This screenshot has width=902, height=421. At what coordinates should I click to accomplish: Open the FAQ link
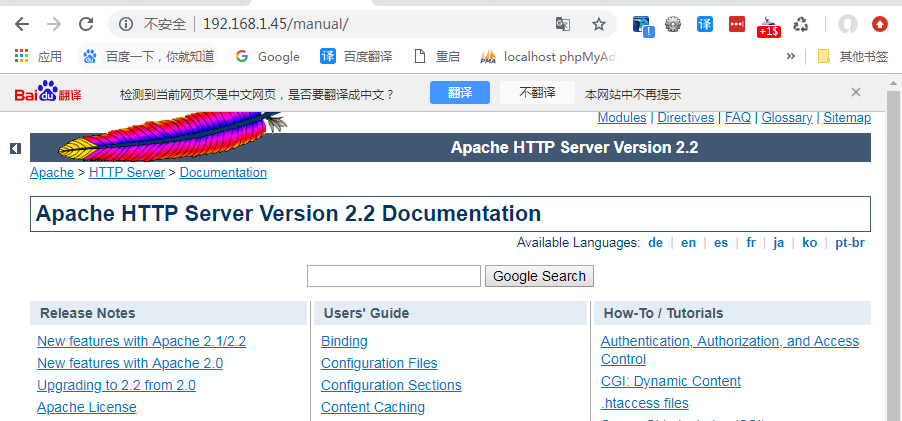click(737, 118)
